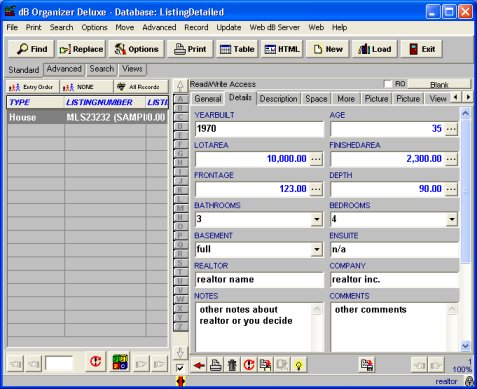
Task: Select the Views toolbar tab
Action: tap(132, 69)
